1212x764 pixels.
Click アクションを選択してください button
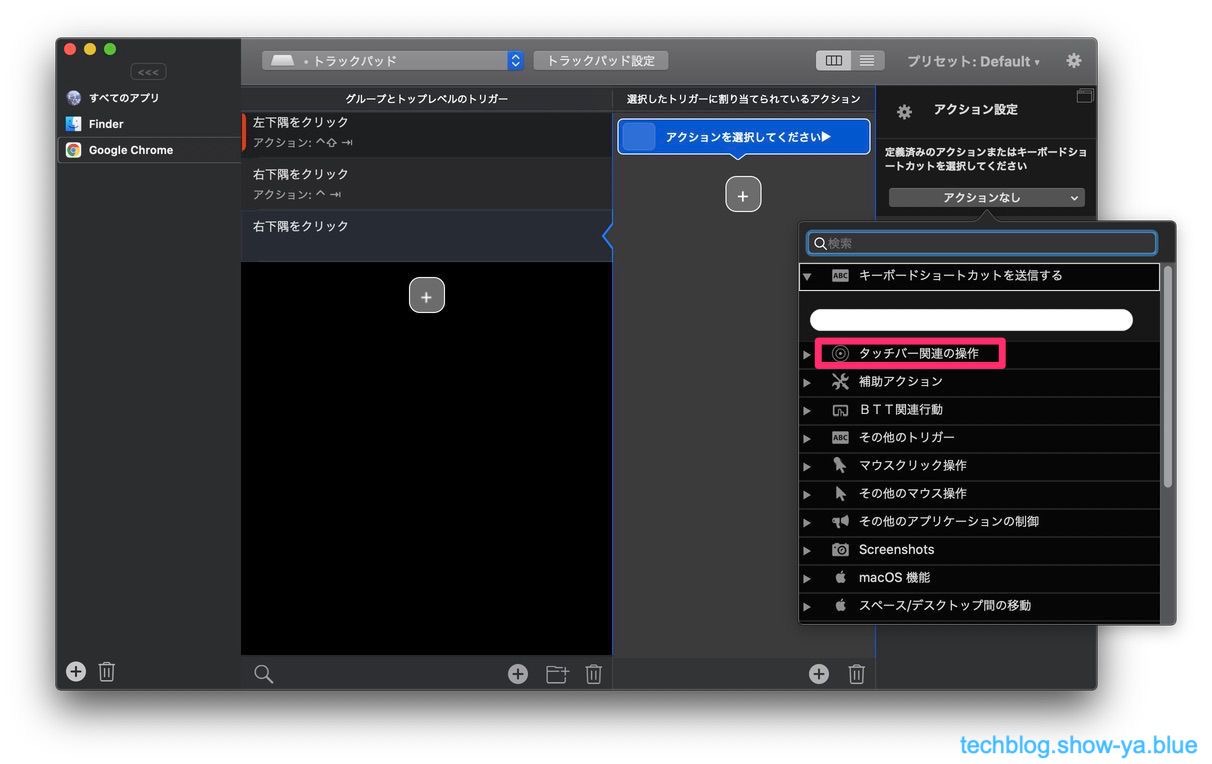[744, 137]
